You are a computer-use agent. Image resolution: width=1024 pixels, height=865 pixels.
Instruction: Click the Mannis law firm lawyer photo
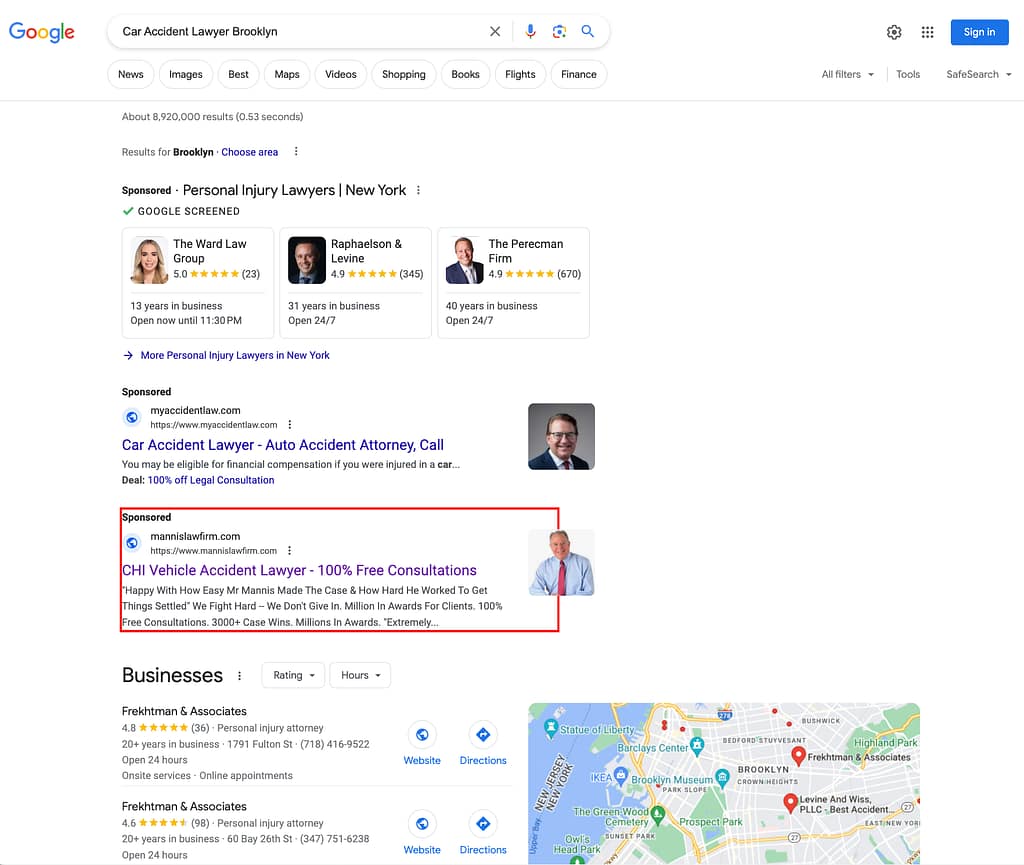tap(561, 563)
